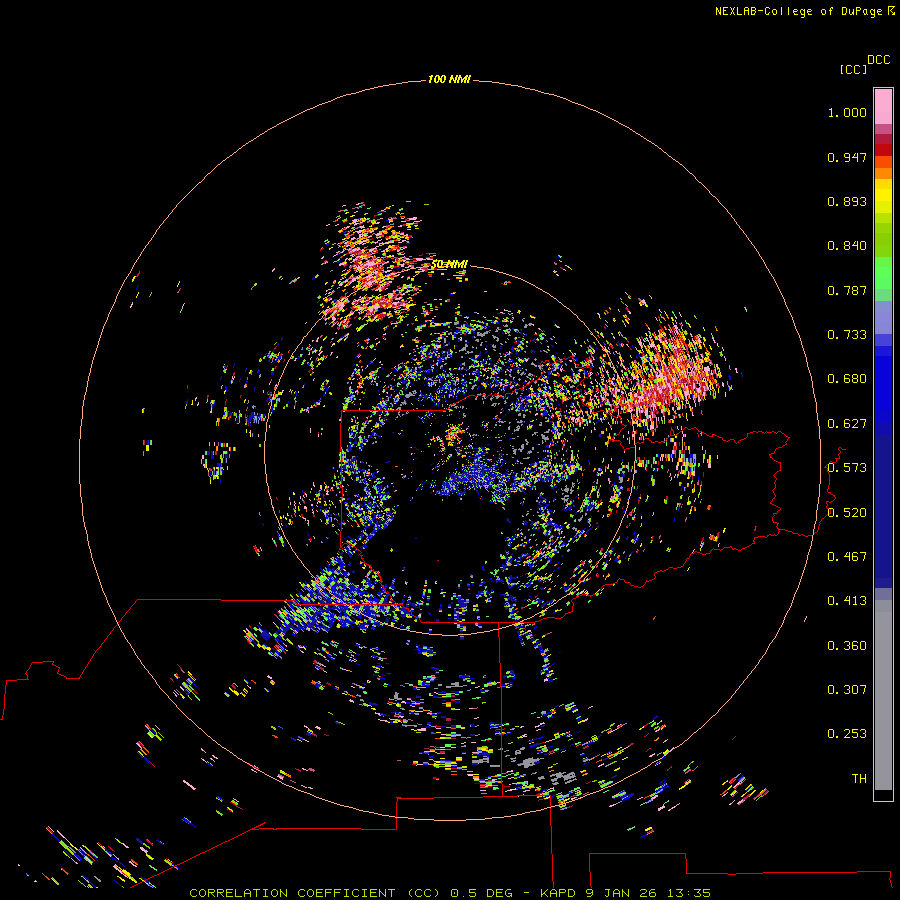The image size is (900, 900).
Task: Click the 0.253 color scale value
Action: [847, 734]
